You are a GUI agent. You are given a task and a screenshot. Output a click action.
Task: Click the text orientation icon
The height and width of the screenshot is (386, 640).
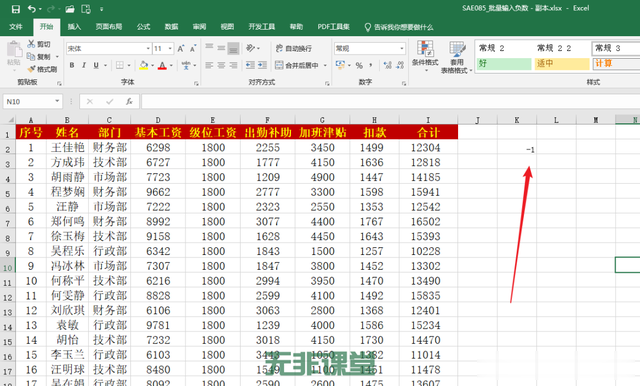pos(250,48)
